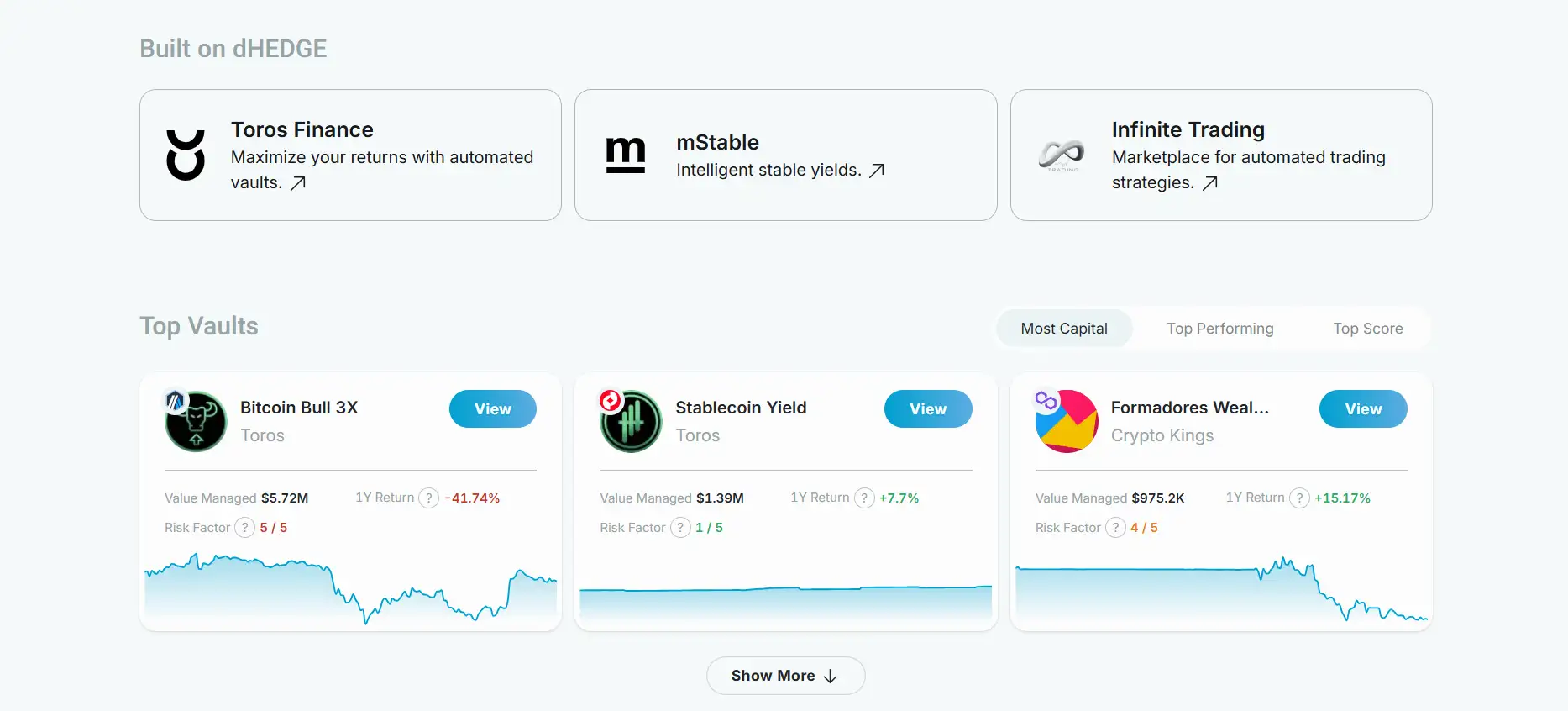Open the mStable external link arrow
This screenshot has width=1568, height=711.
point(877,171)
